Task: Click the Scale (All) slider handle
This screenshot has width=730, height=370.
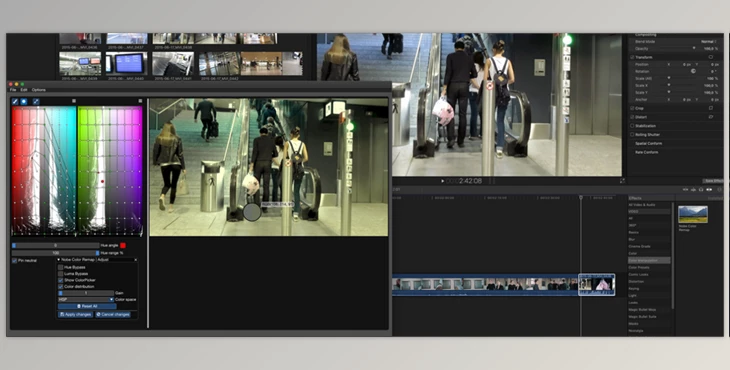Action: [669, 78]
